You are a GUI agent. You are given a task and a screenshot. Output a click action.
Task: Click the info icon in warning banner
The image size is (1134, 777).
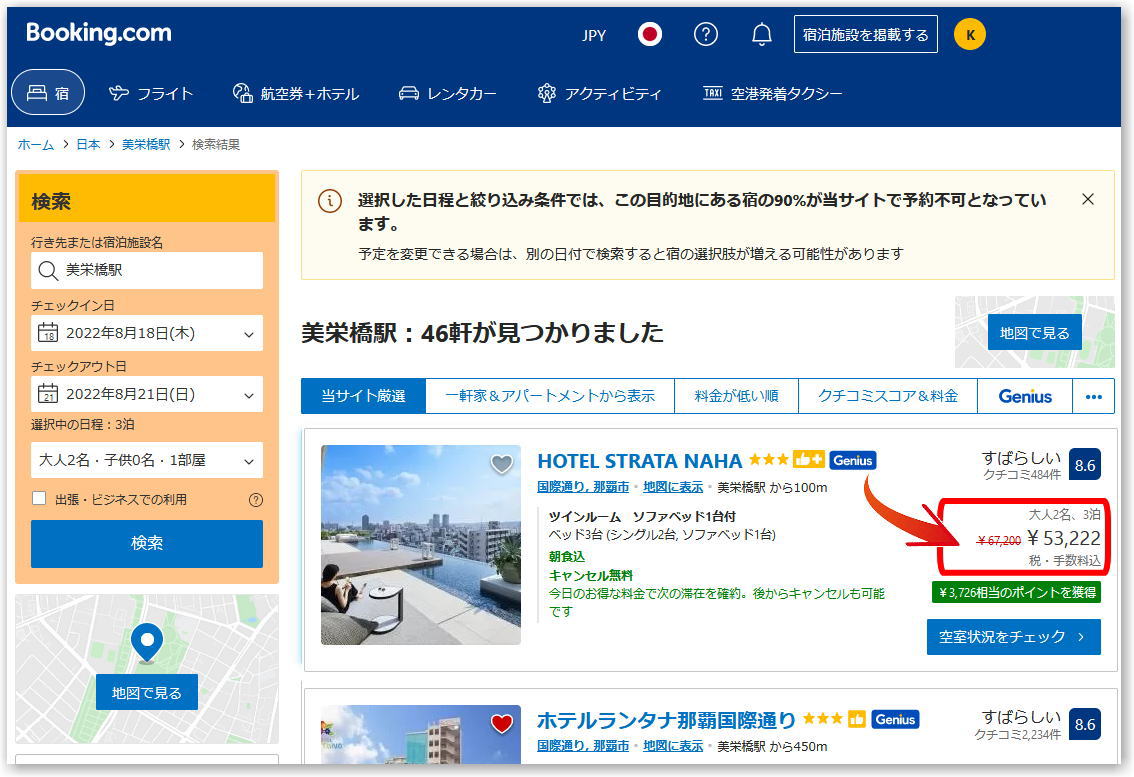click(x=330, y=200)
